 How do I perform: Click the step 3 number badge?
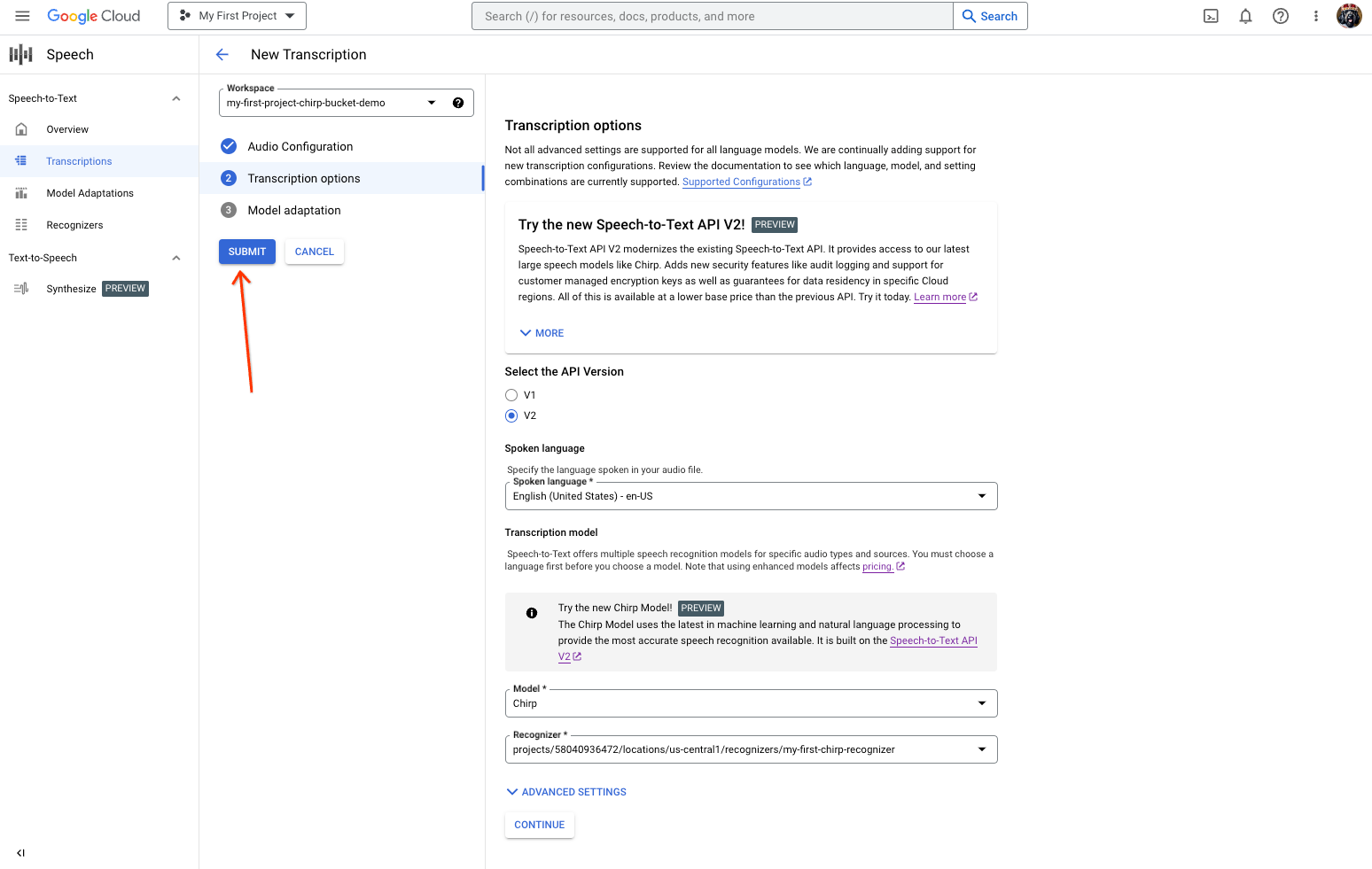click(229, 210)
